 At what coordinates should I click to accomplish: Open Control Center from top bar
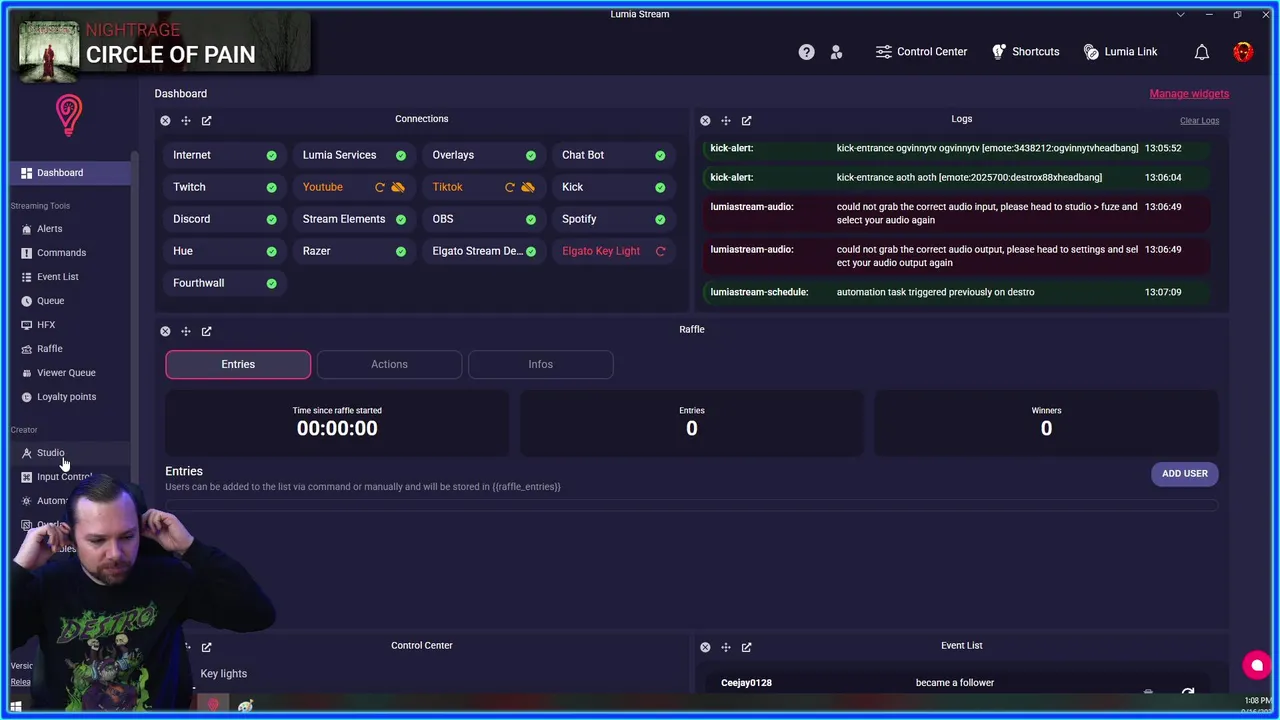921,52
